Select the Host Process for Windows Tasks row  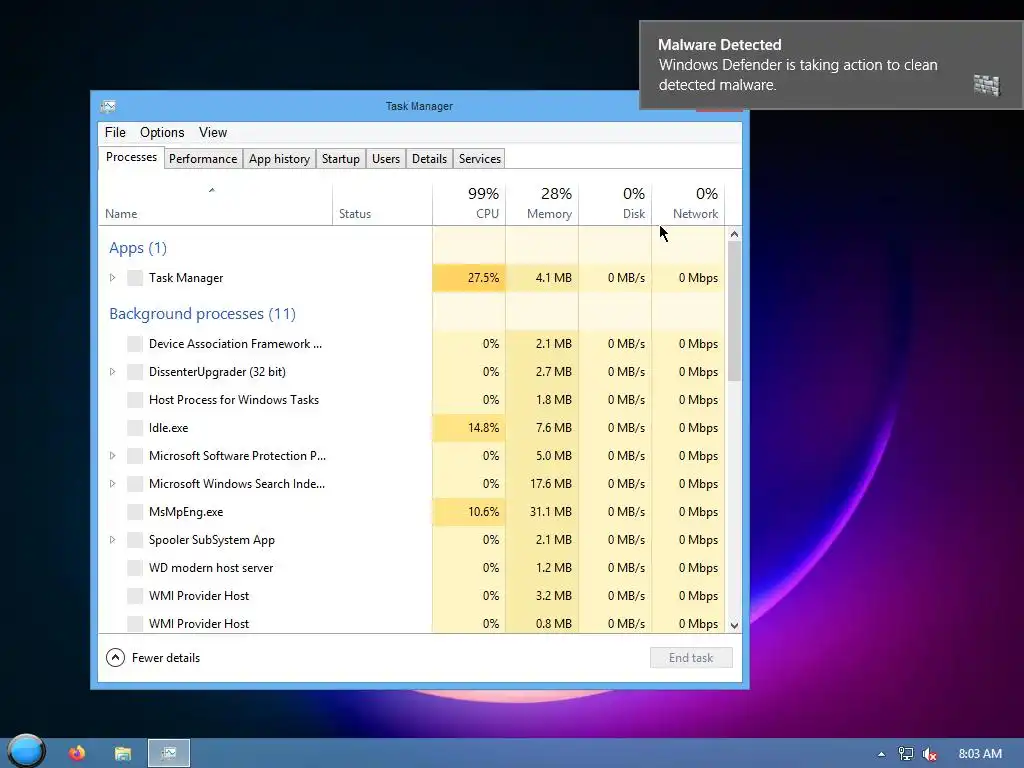(x=411, y=400)
